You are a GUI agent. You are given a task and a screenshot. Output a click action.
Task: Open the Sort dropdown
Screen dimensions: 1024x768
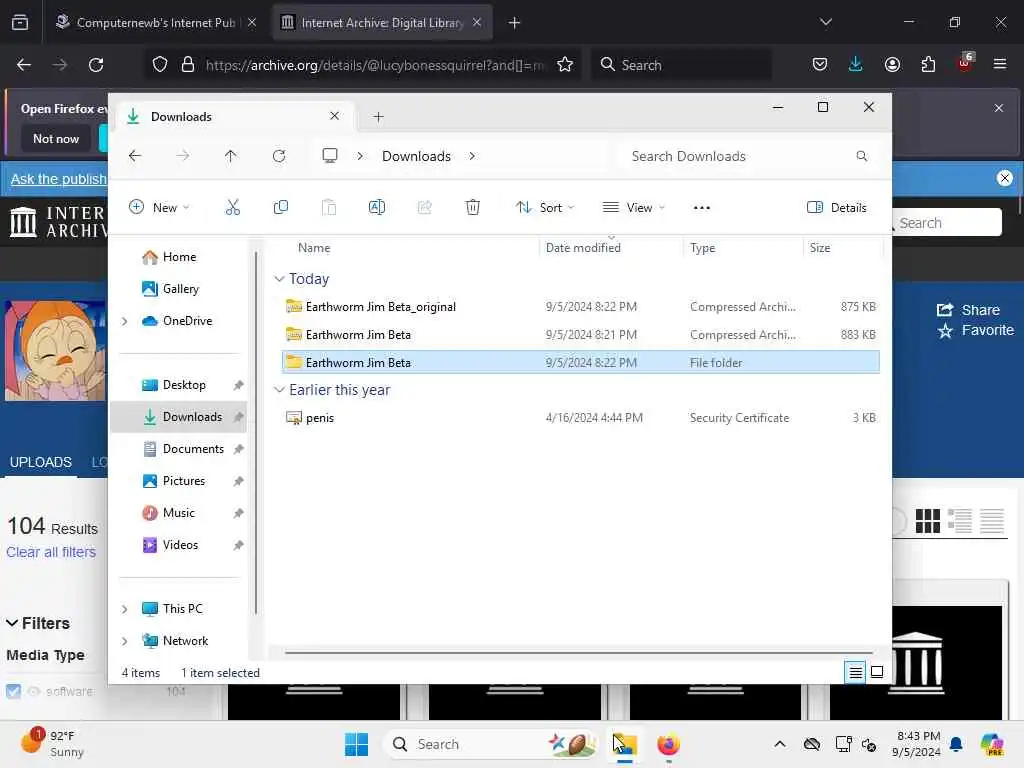click(545, 208)
